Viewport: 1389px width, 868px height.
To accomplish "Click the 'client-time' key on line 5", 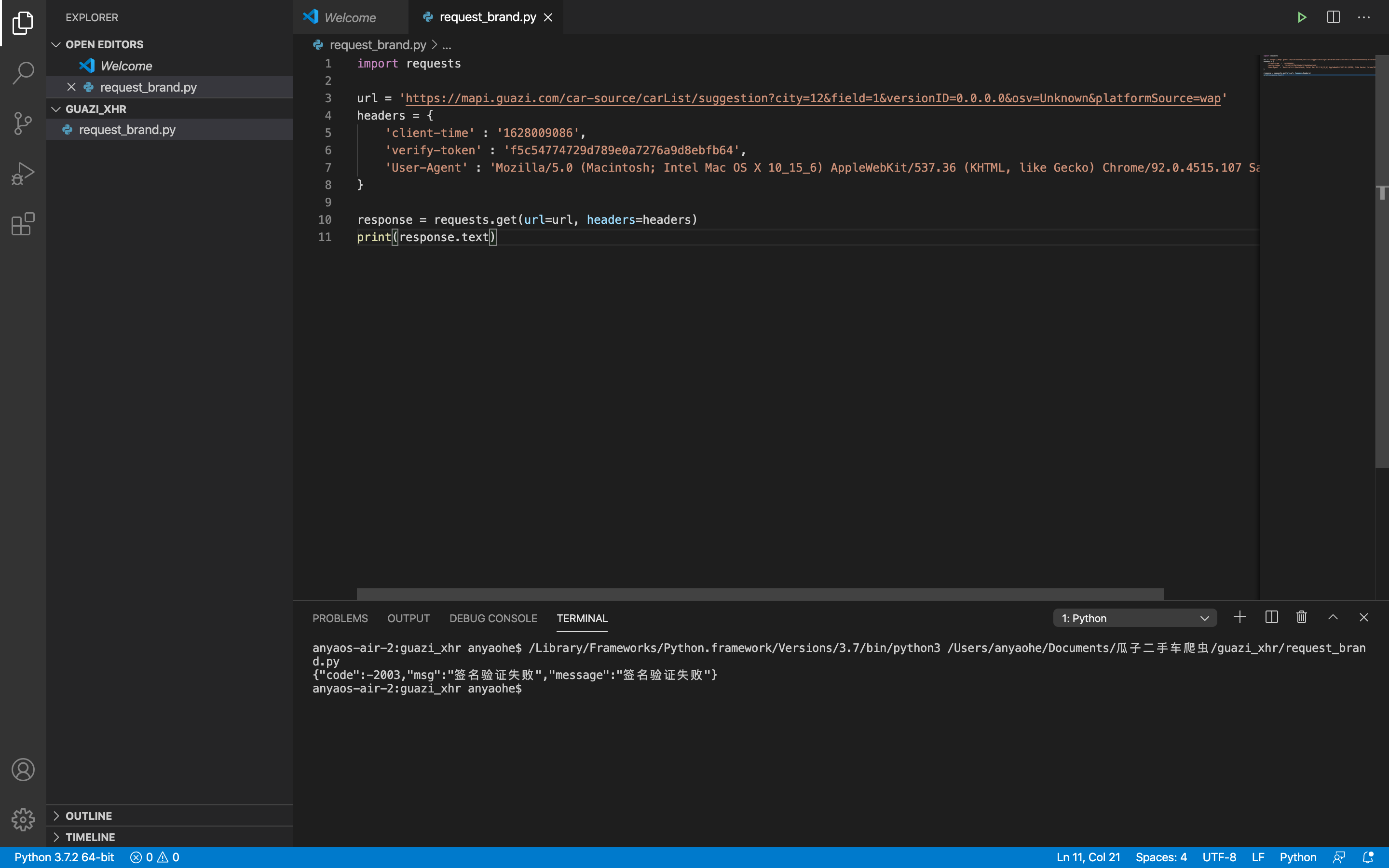I will (430, 133).
